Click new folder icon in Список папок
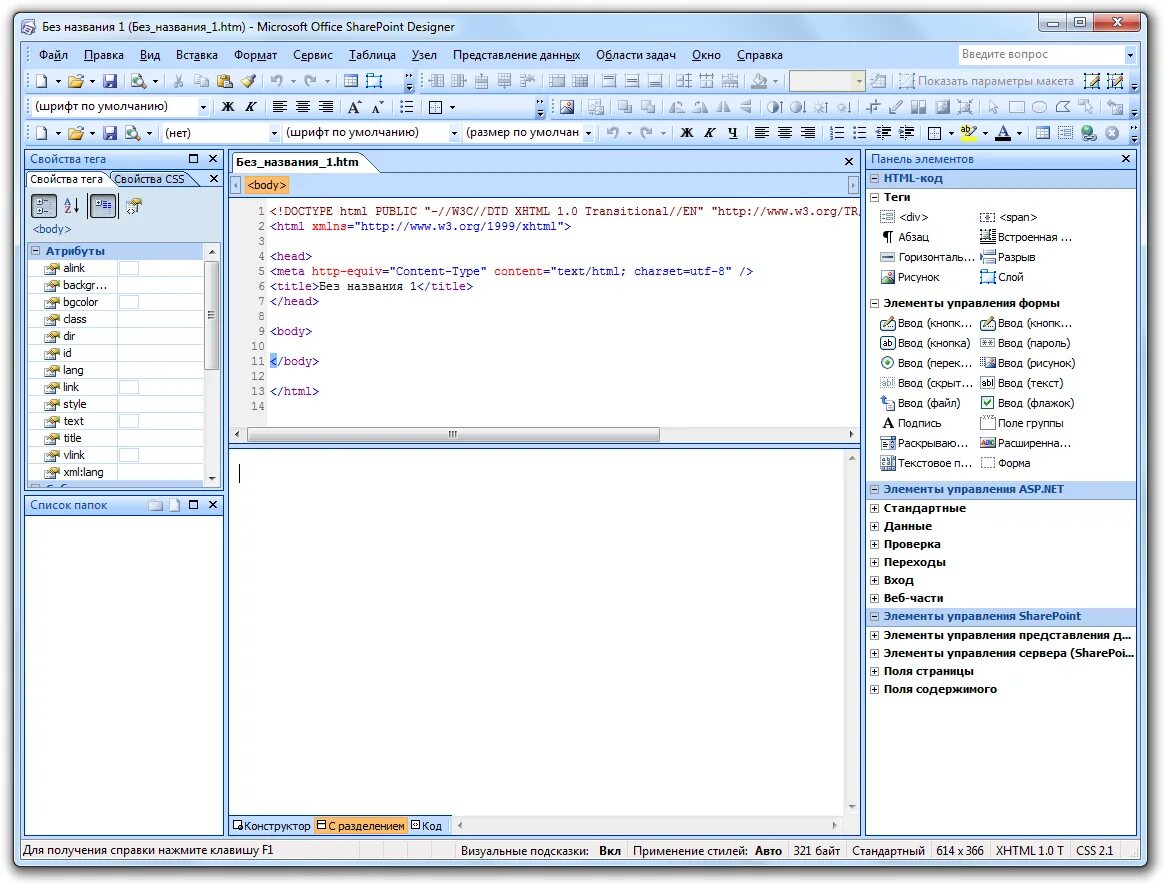The height and width of the screenshot is (886, 1166). 155,506
